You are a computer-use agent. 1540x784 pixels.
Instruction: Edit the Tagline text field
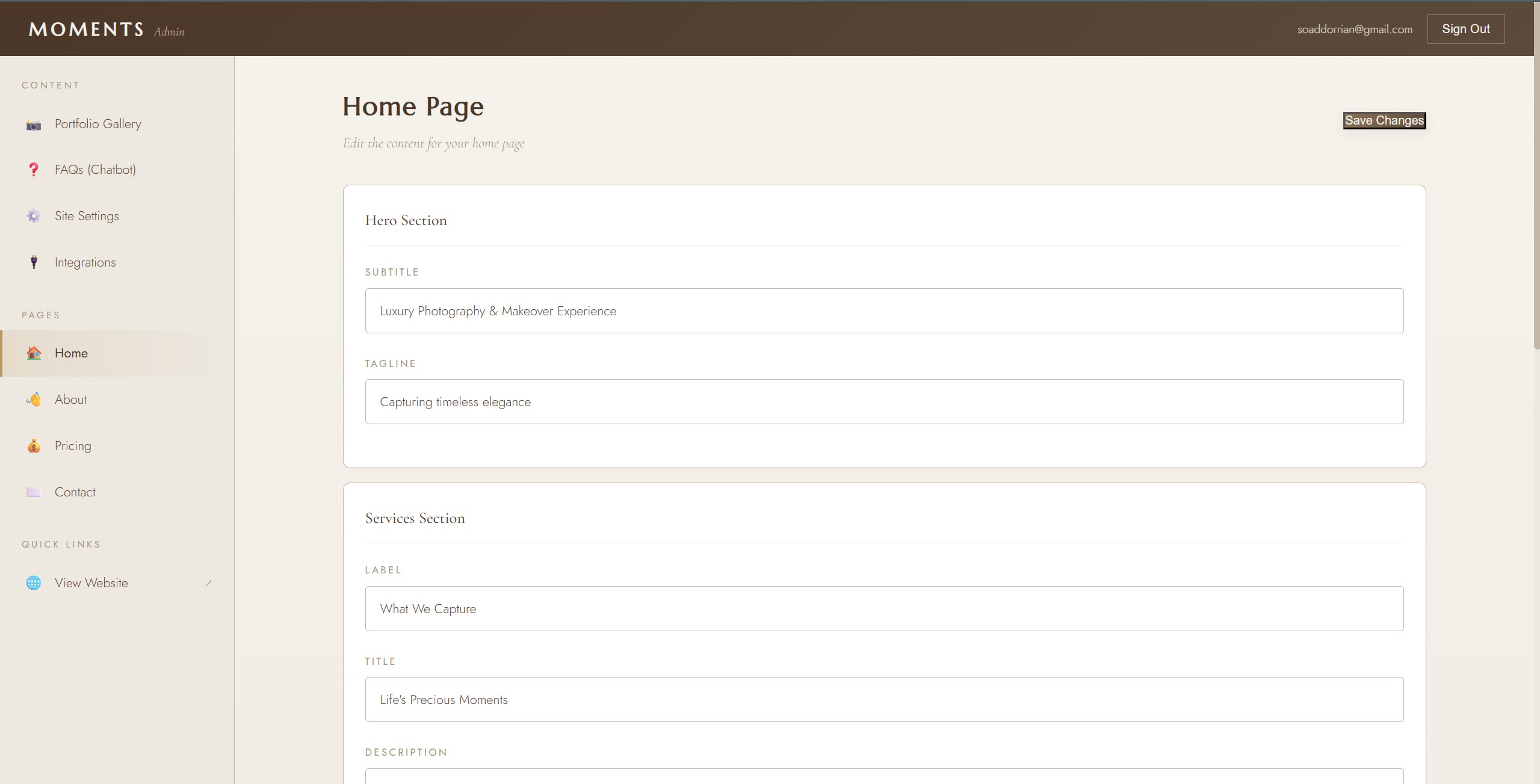click(x=883, y=402)
